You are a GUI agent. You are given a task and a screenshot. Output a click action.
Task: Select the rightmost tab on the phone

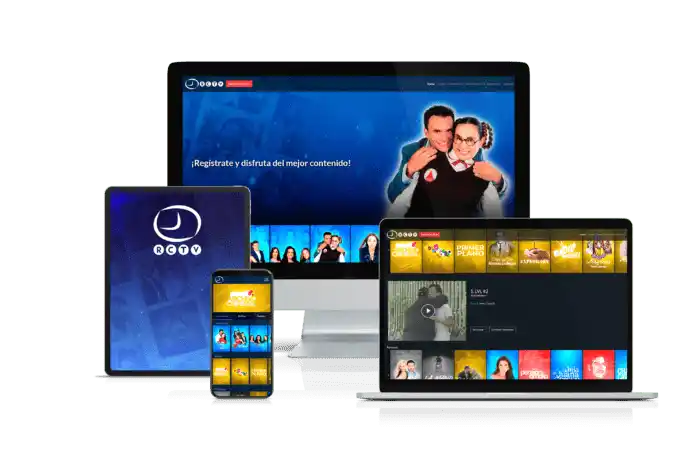pyautogui.click(x=261, y=316)
